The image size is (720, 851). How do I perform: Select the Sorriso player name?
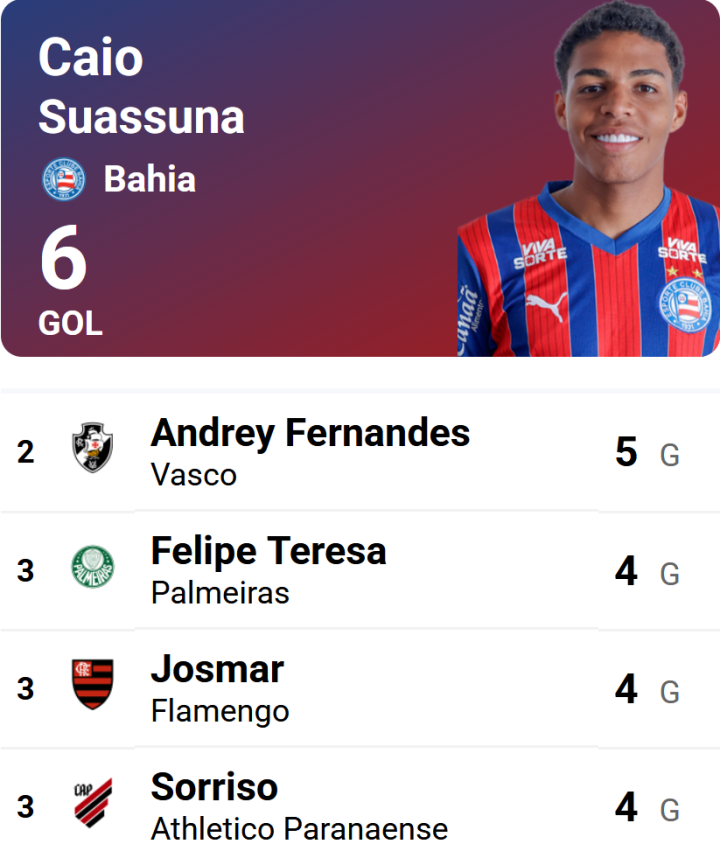[x=214, y=787]
